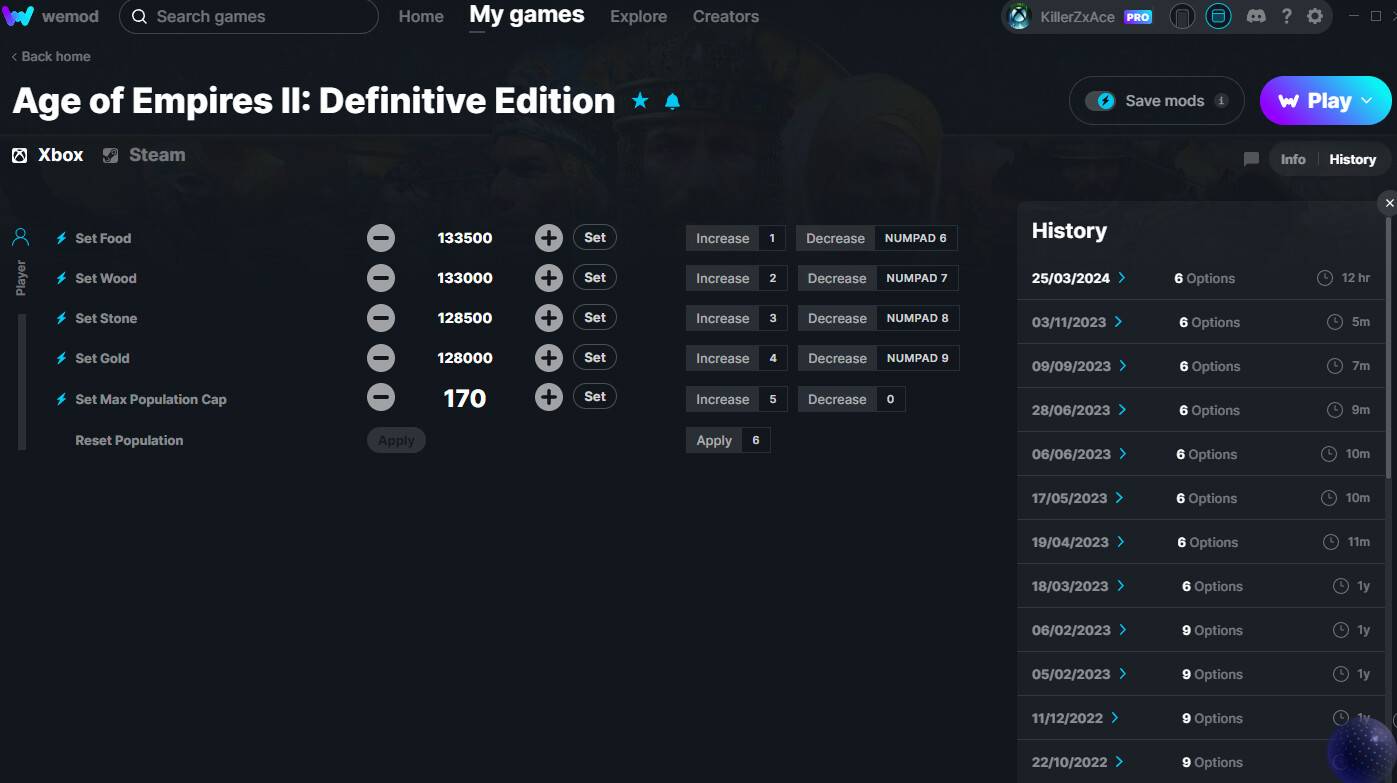Close the History panel with X
Screen dimensions: 1397x783
click(1389, 203)
